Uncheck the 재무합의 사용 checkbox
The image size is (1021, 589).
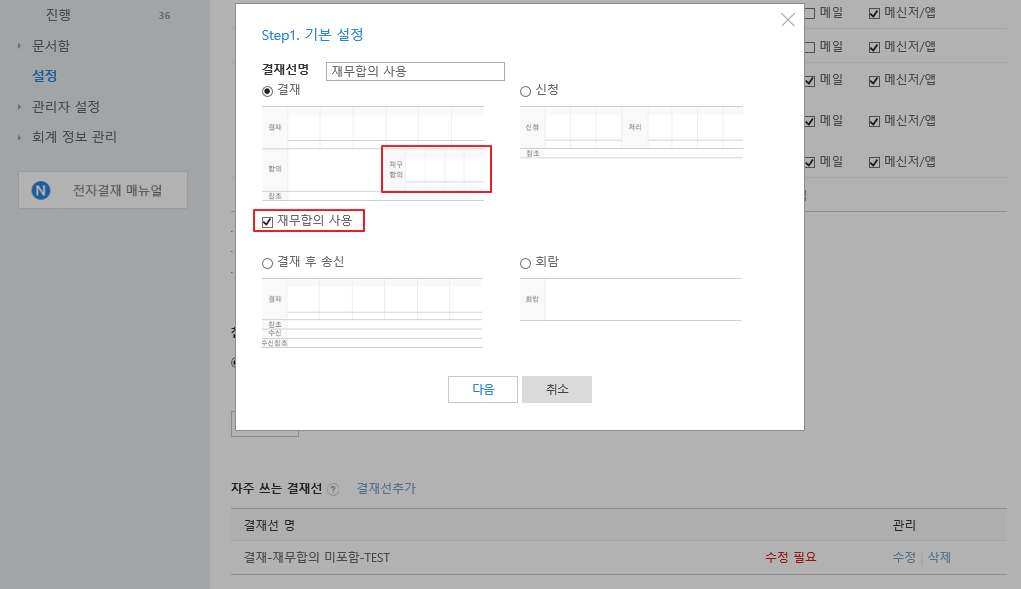[x=267, y=221]
